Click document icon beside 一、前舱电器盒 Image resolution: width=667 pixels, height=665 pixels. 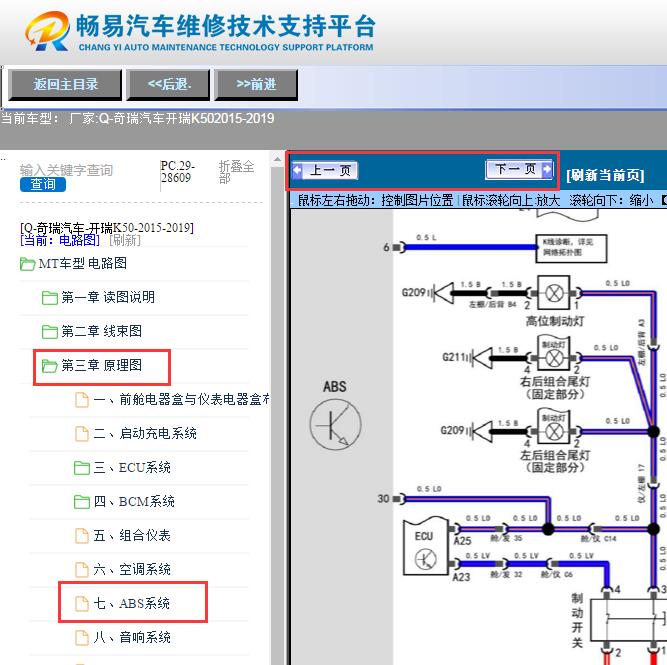[x=82, y=400]
